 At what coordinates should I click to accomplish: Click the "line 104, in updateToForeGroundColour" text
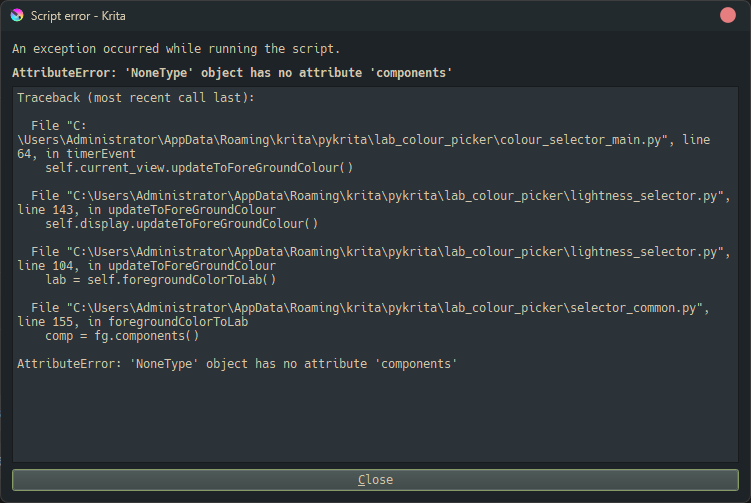point(146,266)
